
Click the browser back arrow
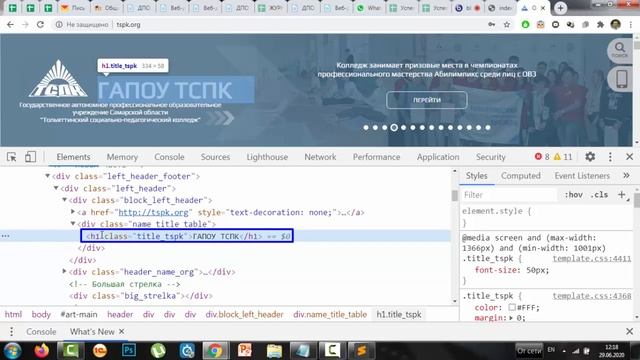[x=10, y=24]
